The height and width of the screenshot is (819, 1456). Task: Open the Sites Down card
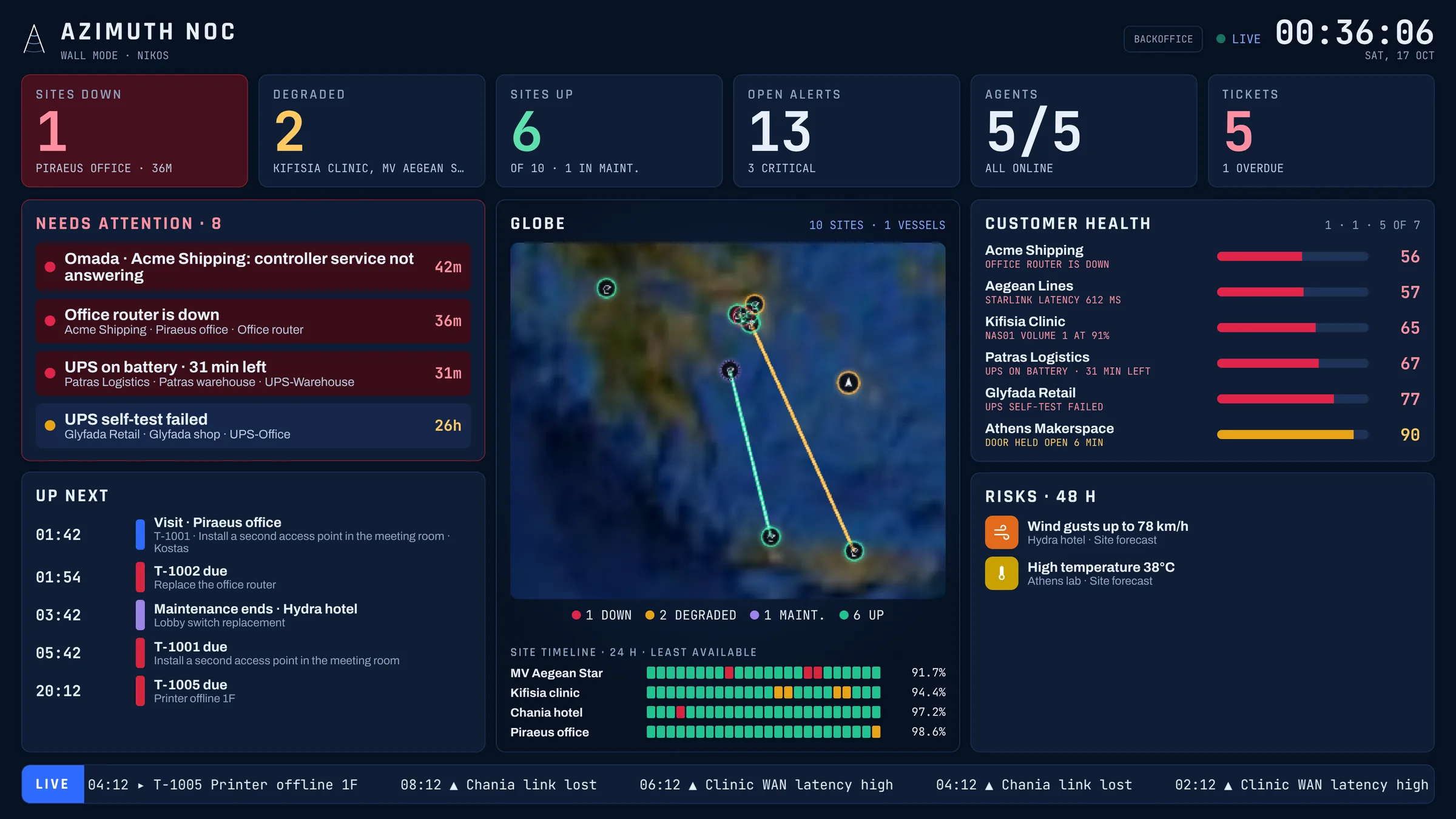pos(135,131)
